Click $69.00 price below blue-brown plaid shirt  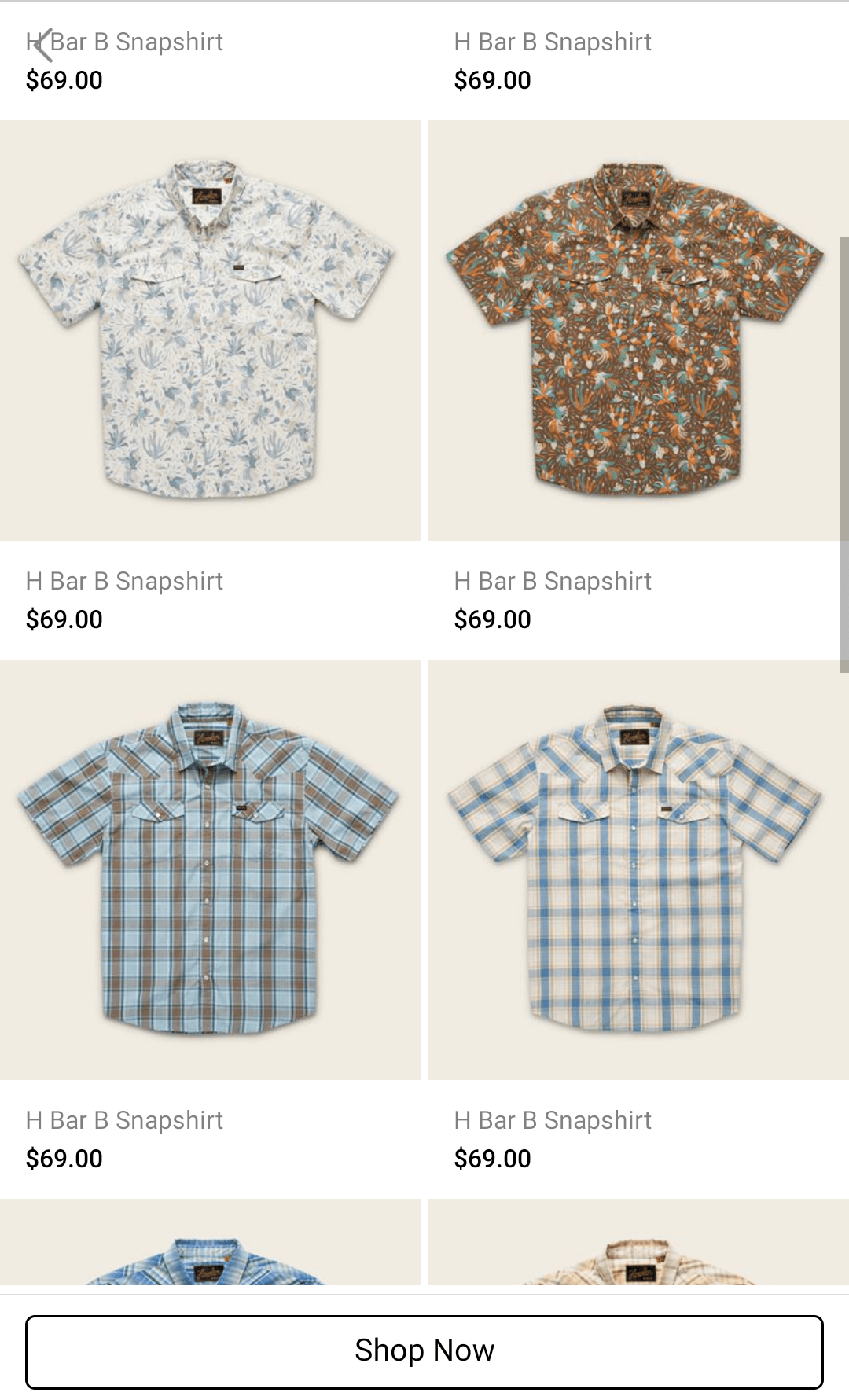point(64,1159)
